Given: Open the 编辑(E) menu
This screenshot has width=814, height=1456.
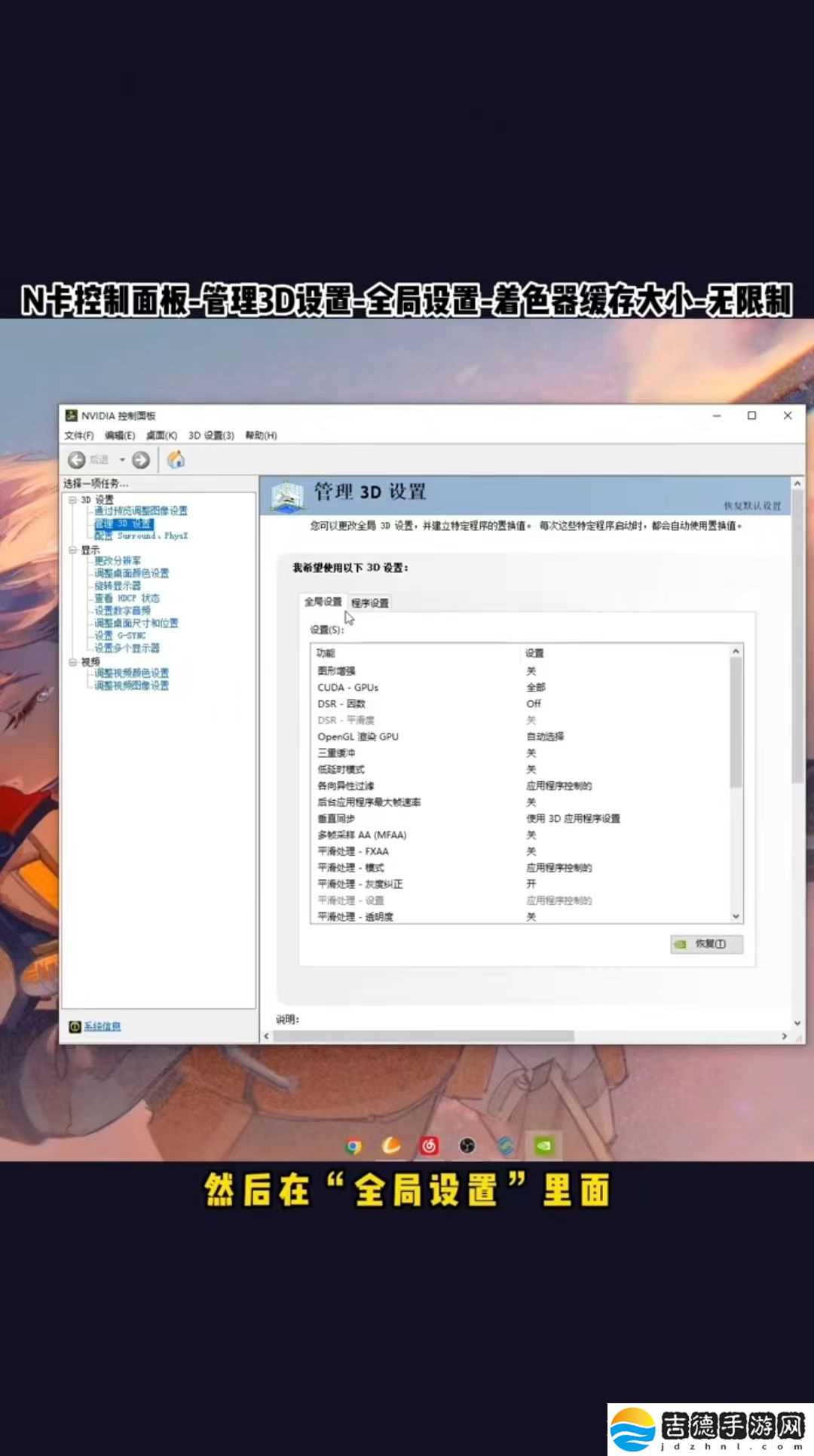Looking at the screenshot, I should click(120, 435).
